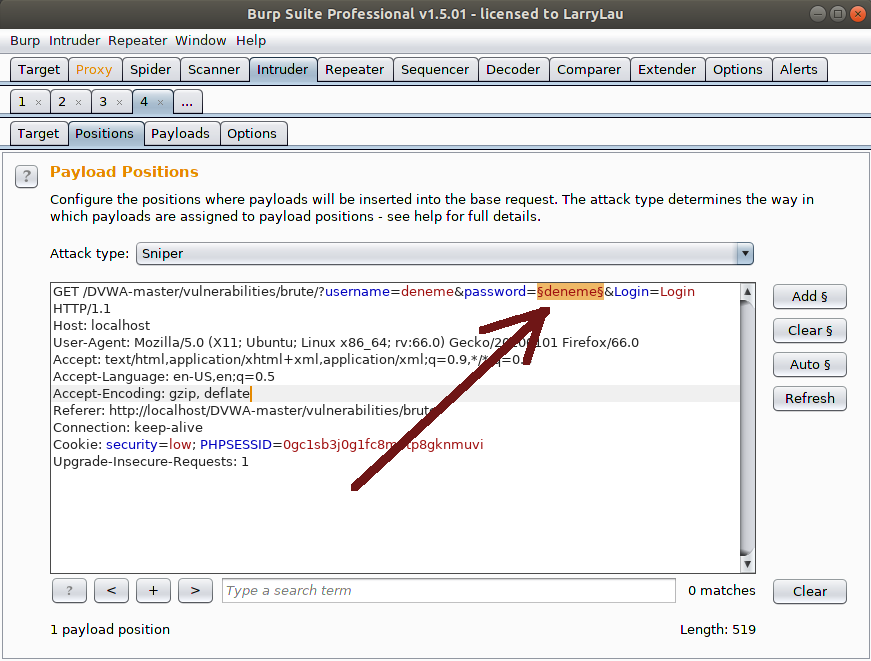Click the Upgrade-Insecure-Requests: 1 line
Image resolution: width=871 pixels, height=661 pixels.
coord(151,462)
